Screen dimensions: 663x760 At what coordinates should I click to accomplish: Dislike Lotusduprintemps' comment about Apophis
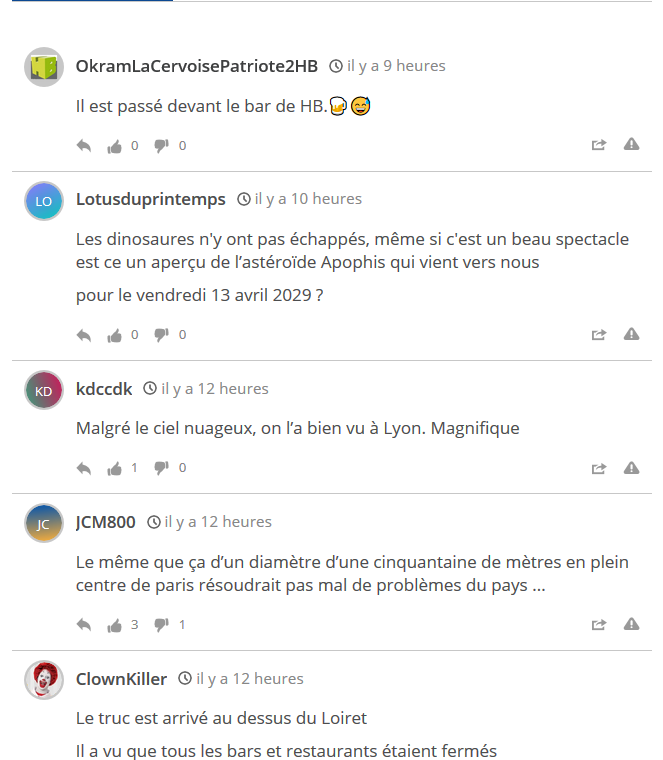[x=161, y=335]
